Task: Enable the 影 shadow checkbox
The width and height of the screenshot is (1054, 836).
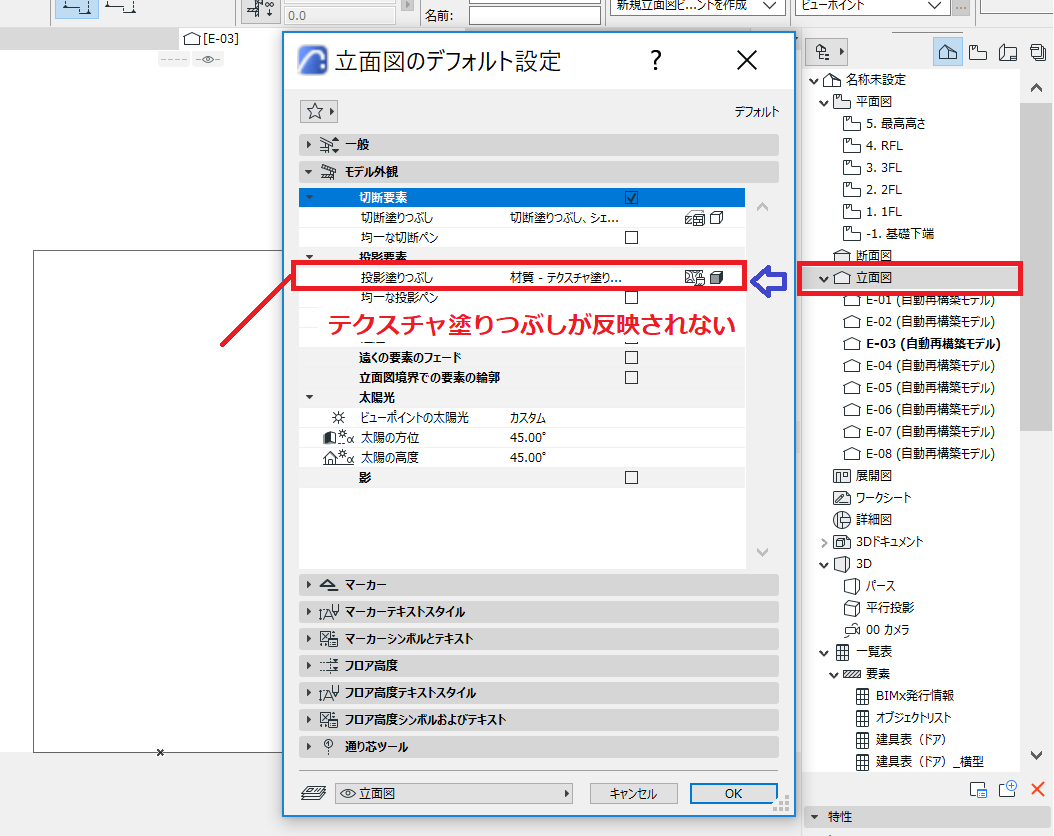Action: (631, 478)
